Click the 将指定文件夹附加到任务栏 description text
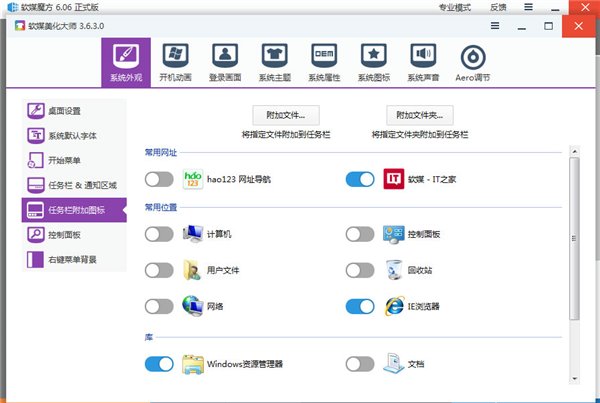Viewport: 600px width, 403px height. 420,135
